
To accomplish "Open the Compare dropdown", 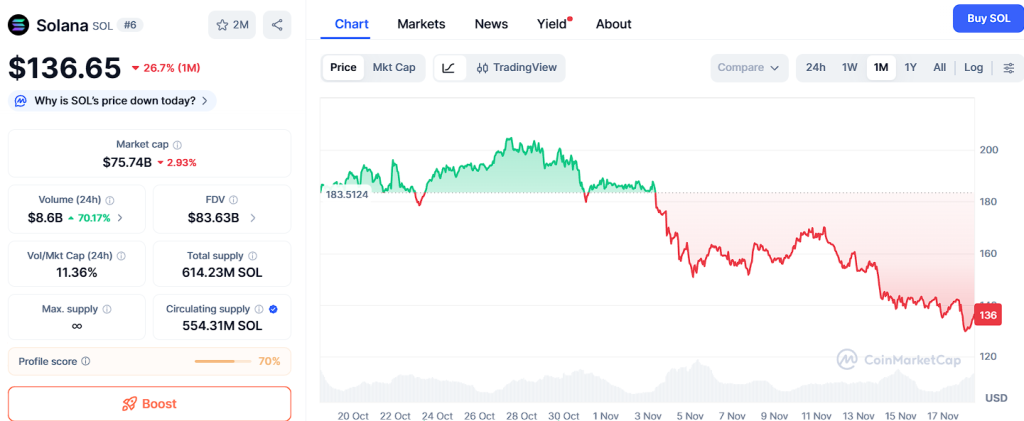I will (x=749, y=68).
